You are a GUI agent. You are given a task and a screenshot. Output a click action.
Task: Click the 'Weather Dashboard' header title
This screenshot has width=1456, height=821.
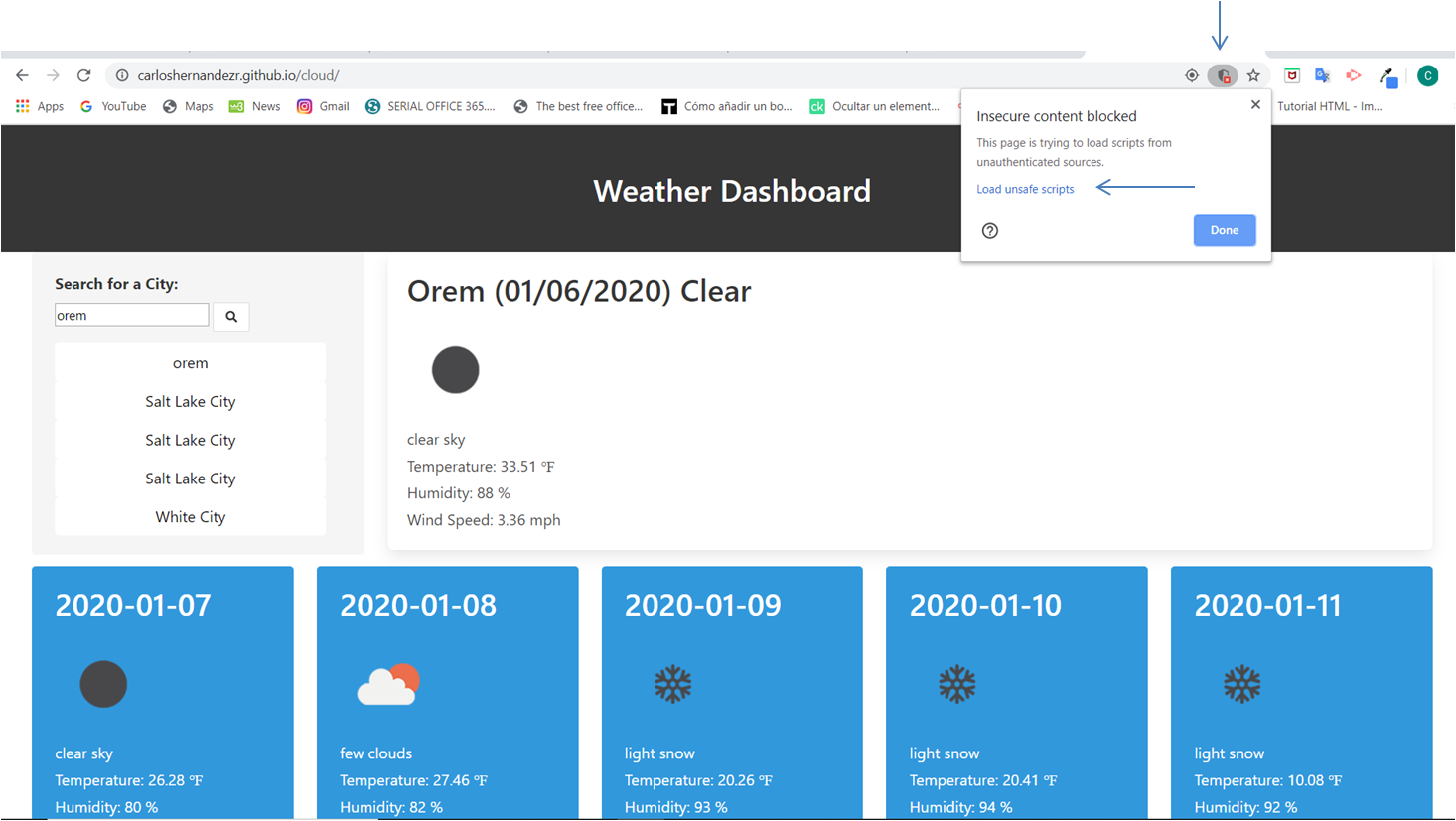tap(732, 191)
